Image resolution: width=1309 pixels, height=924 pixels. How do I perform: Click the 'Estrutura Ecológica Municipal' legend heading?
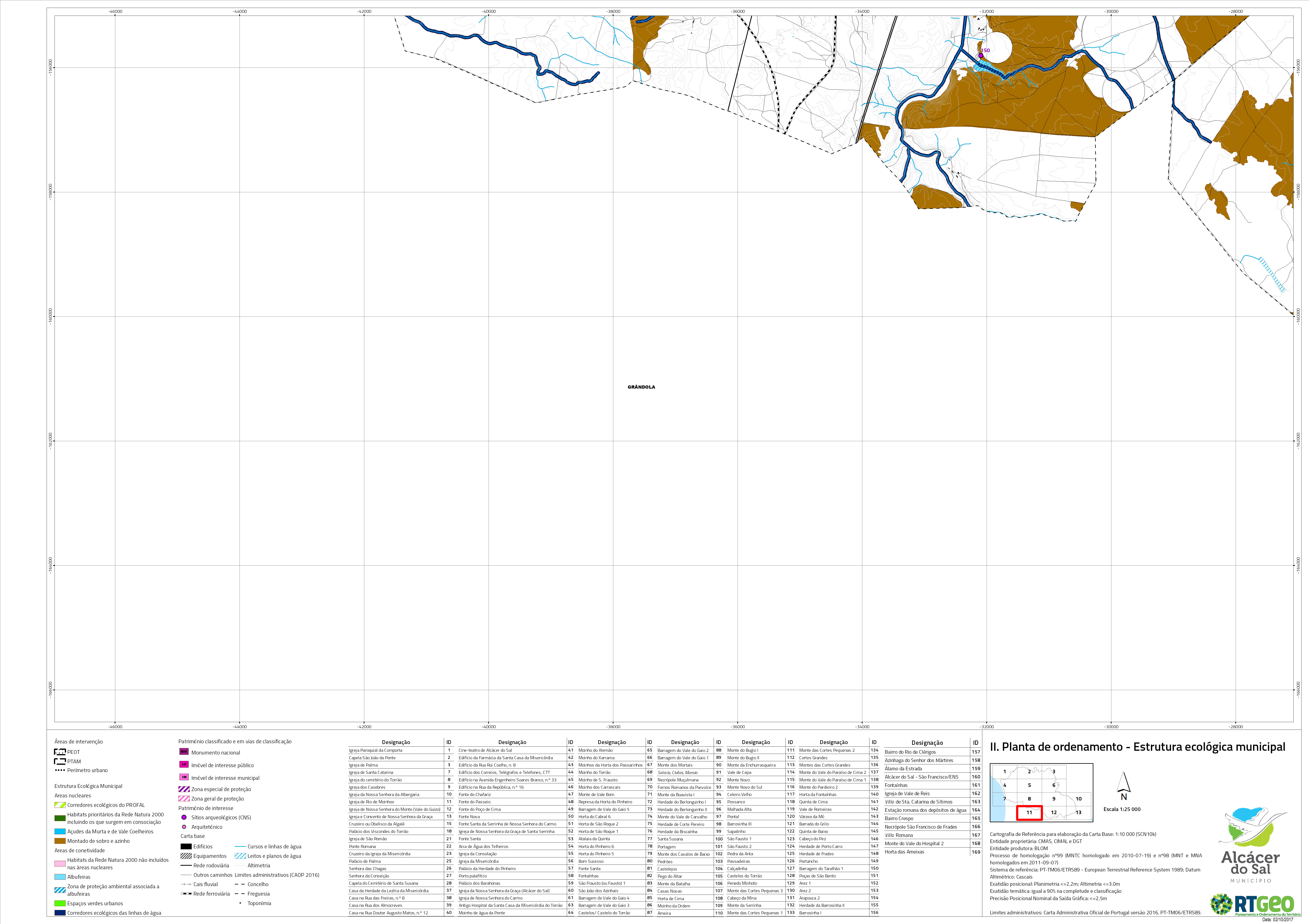(x=88, y=786)
